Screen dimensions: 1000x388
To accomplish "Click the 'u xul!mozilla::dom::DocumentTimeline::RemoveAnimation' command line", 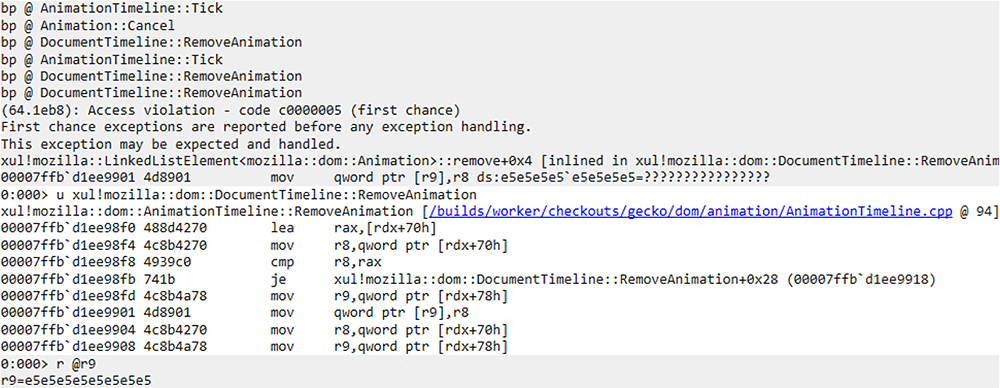I will [239, 194].
